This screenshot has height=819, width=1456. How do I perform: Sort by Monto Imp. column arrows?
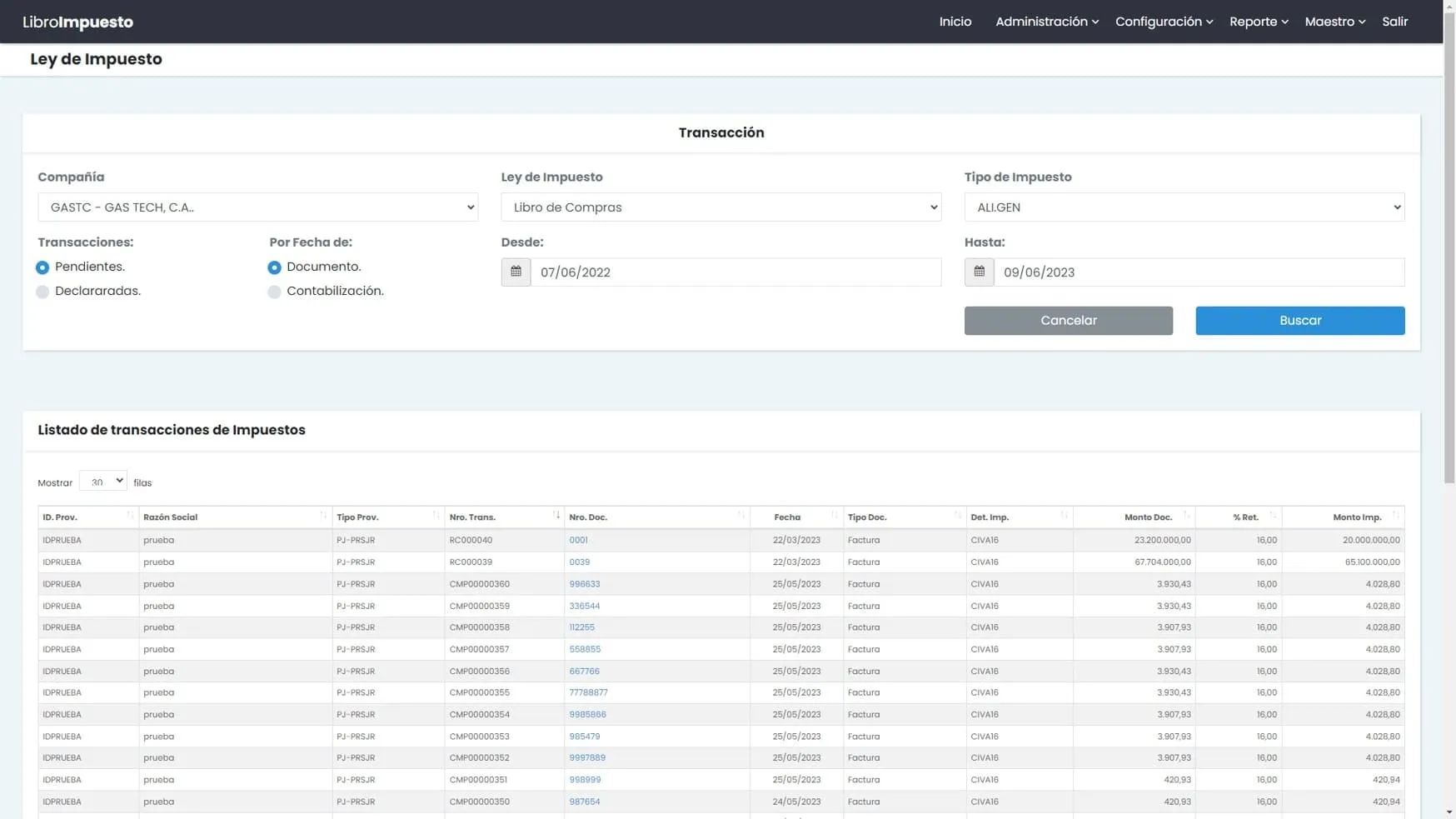[1396, 516]
